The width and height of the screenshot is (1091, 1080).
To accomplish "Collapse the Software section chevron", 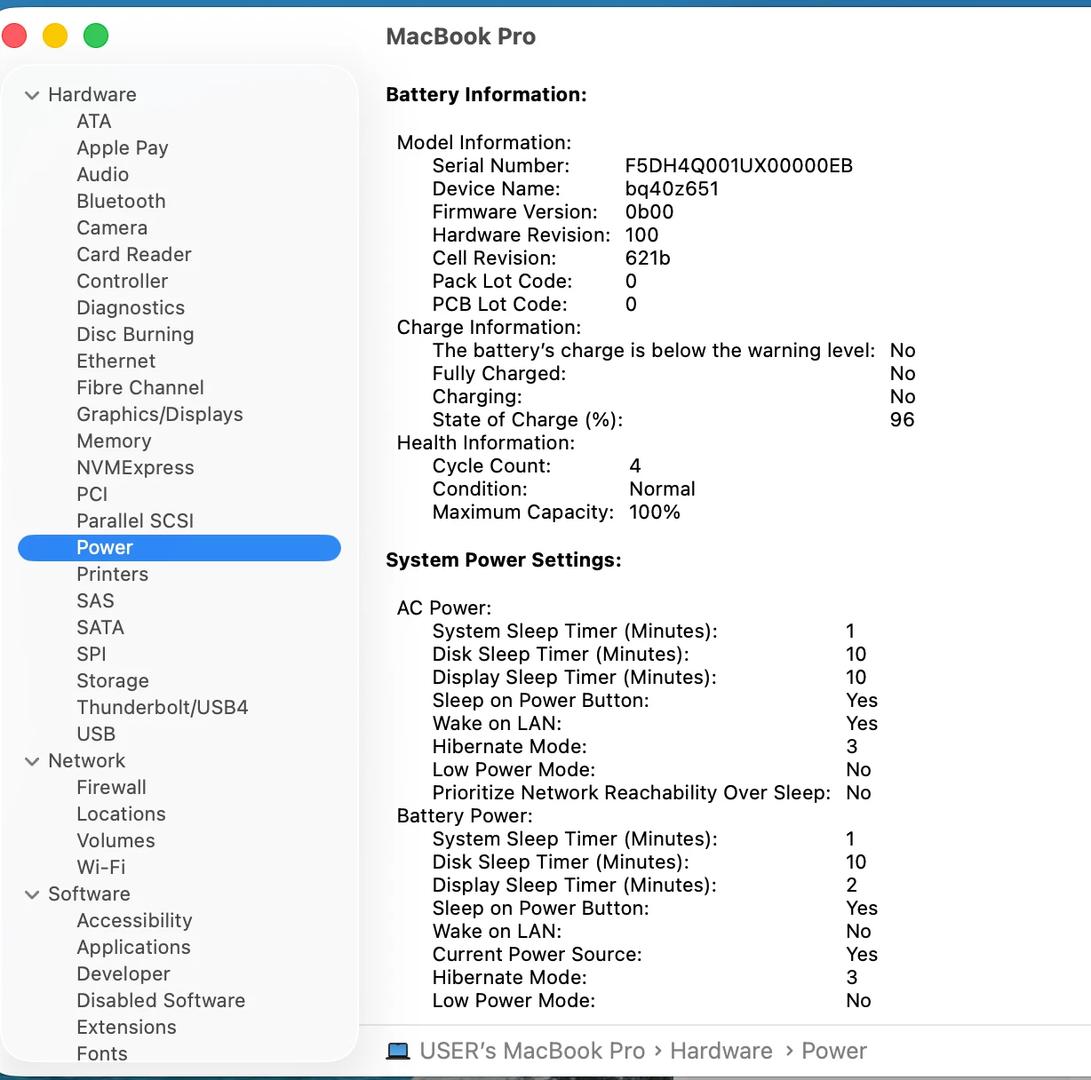I will [32, 894].
